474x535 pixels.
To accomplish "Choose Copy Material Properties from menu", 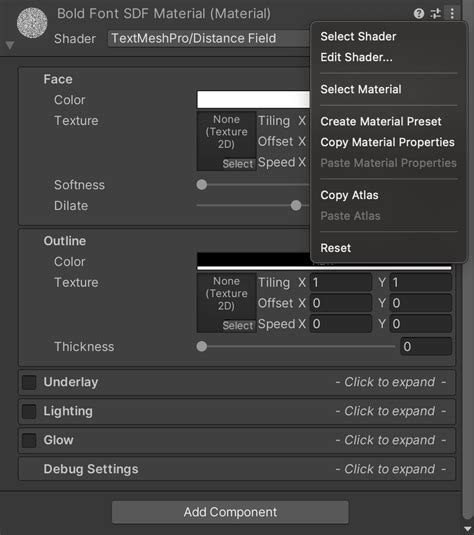I will click(387, 142).
